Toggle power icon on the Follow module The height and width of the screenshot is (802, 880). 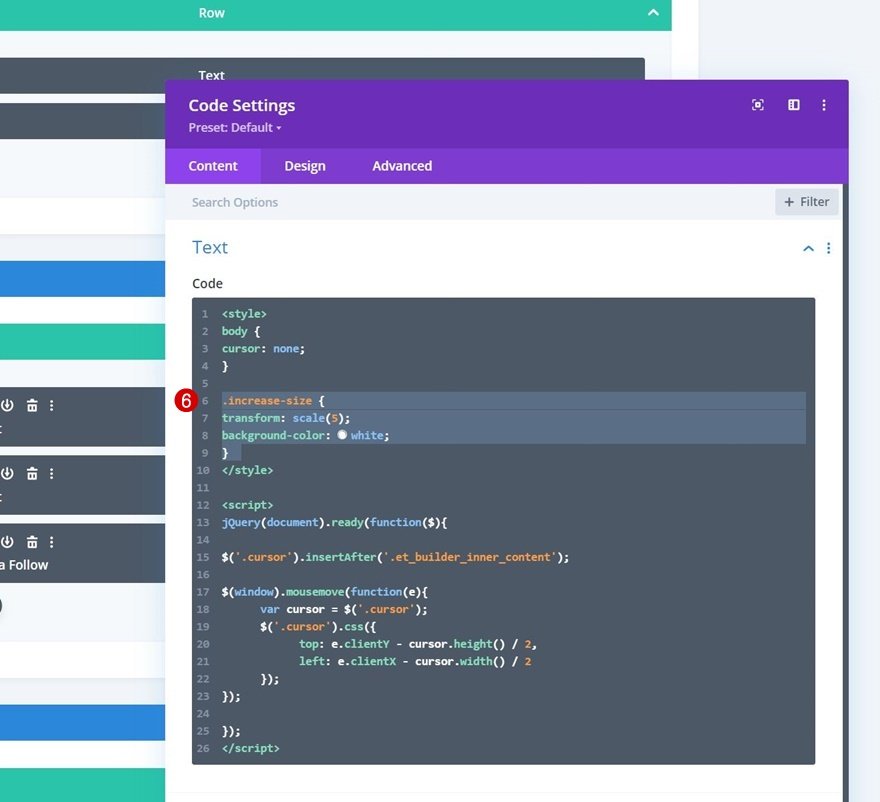pos(7,542)
